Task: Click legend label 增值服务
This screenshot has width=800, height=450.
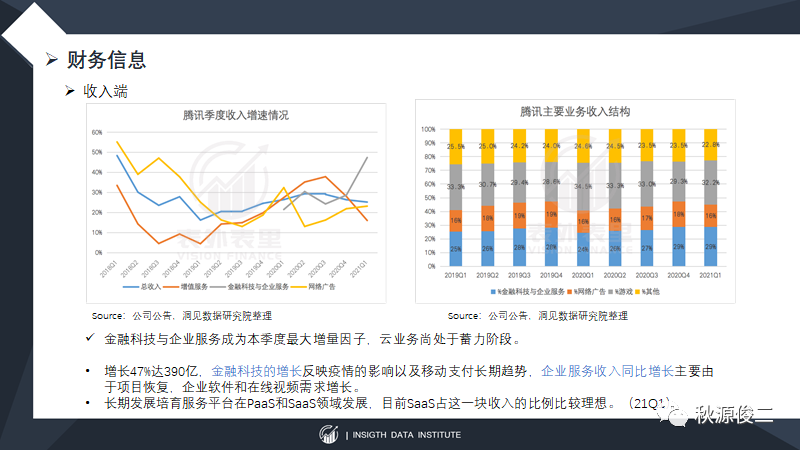Action: [194, 287]
